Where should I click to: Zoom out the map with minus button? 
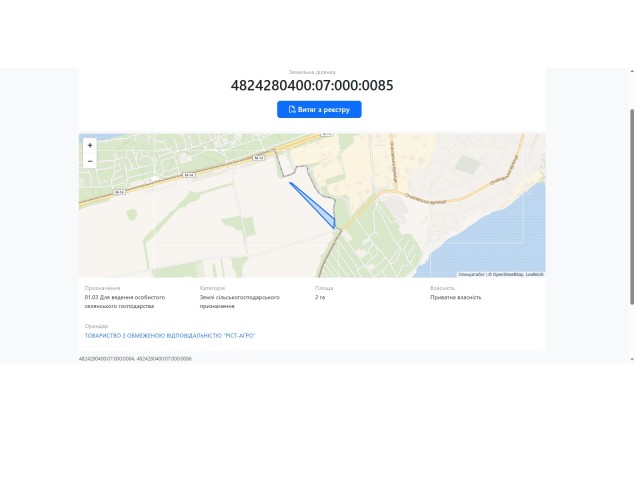(90, 161)
